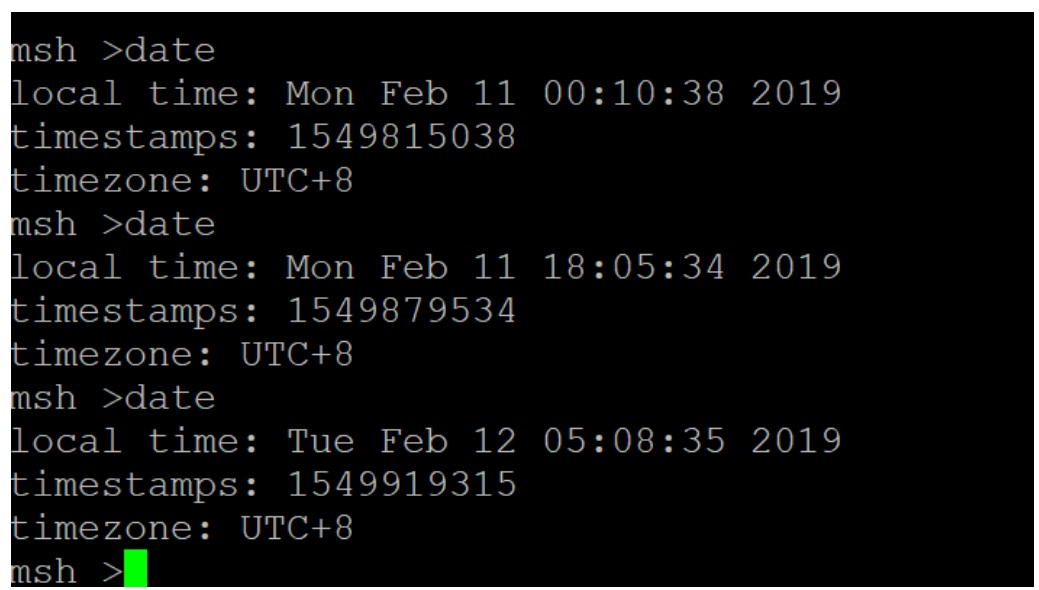Image resolution: width=1039 pixels, height=590 pixels.
Task: Click the green terminal cursor block
Action: [135, 568]
